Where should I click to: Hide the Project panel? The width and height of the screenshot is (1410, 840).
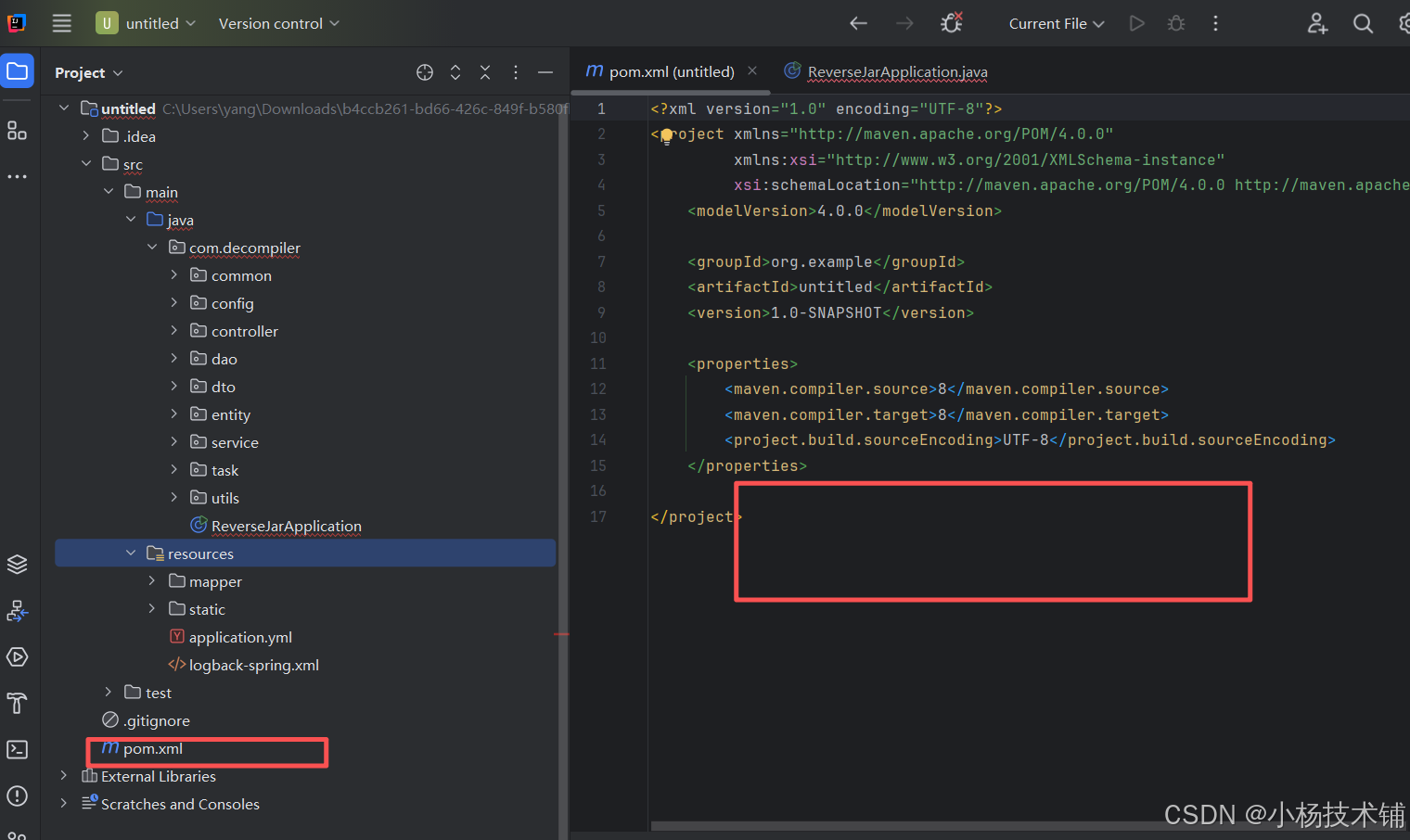click(x=545, y=72)
